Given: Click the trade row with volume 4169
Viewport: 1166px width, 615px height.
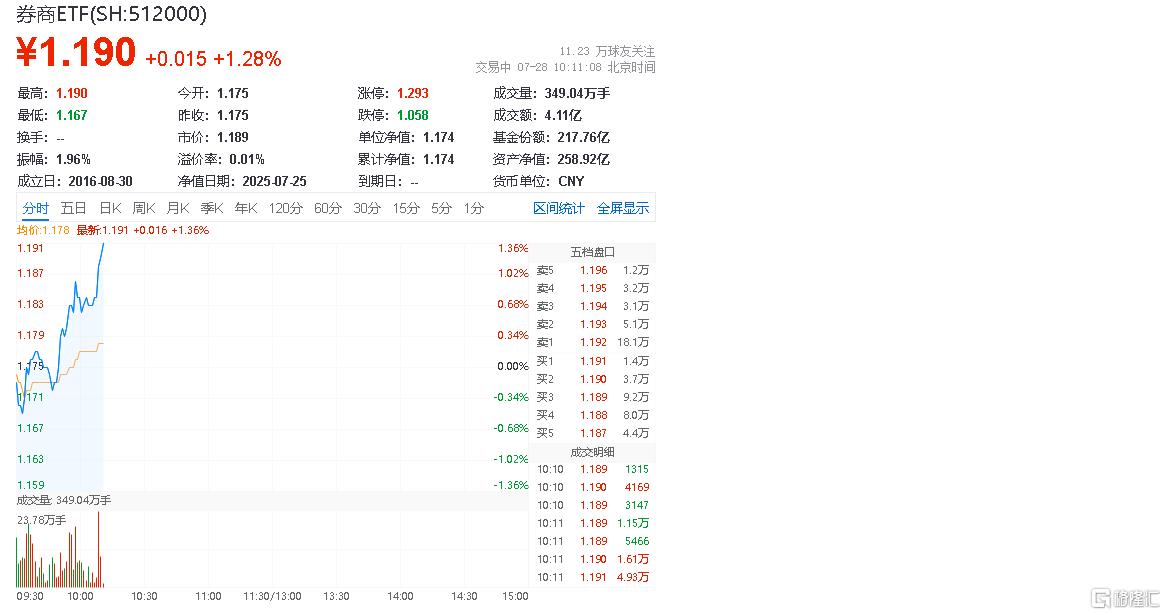Looking at the screenshot, I should pyautogui.click(x=593, y=487).
